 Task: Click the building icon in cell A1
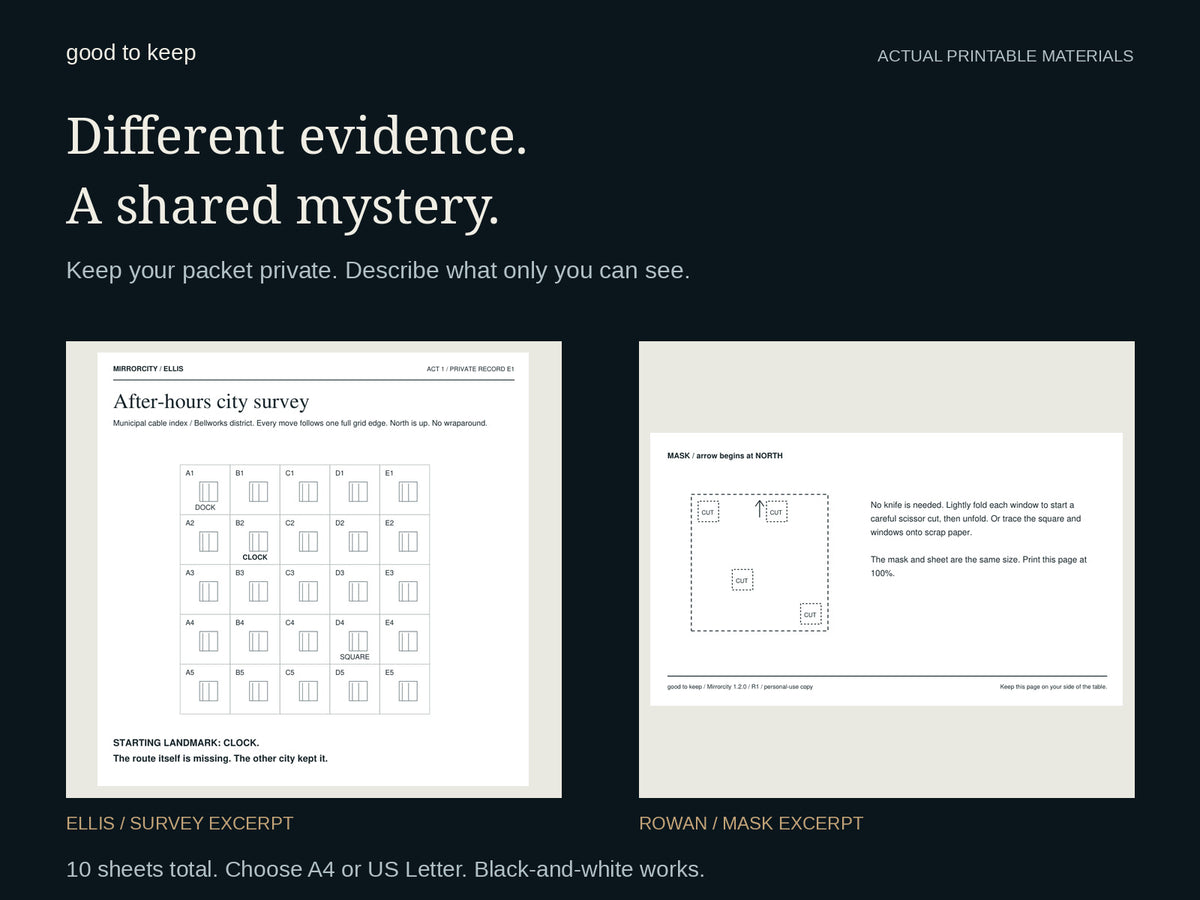(208, 491)
